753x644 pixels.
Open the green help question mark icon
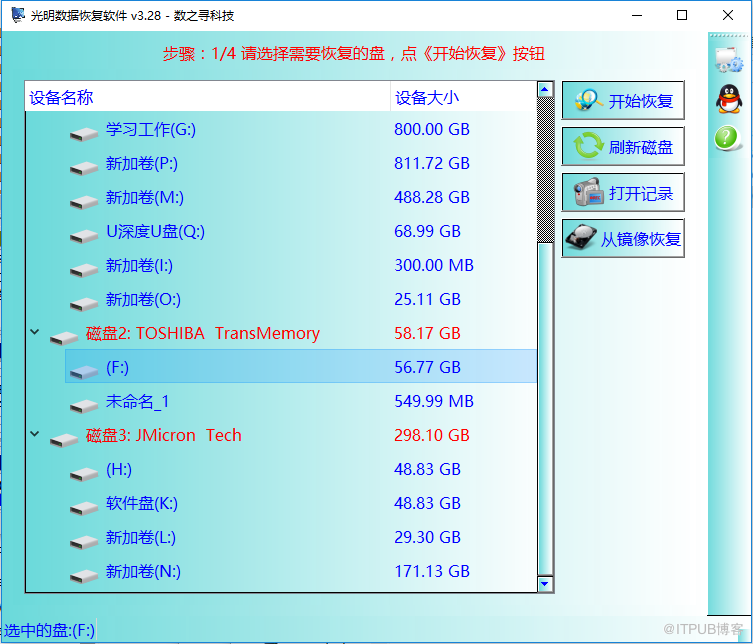coord(727,138)
